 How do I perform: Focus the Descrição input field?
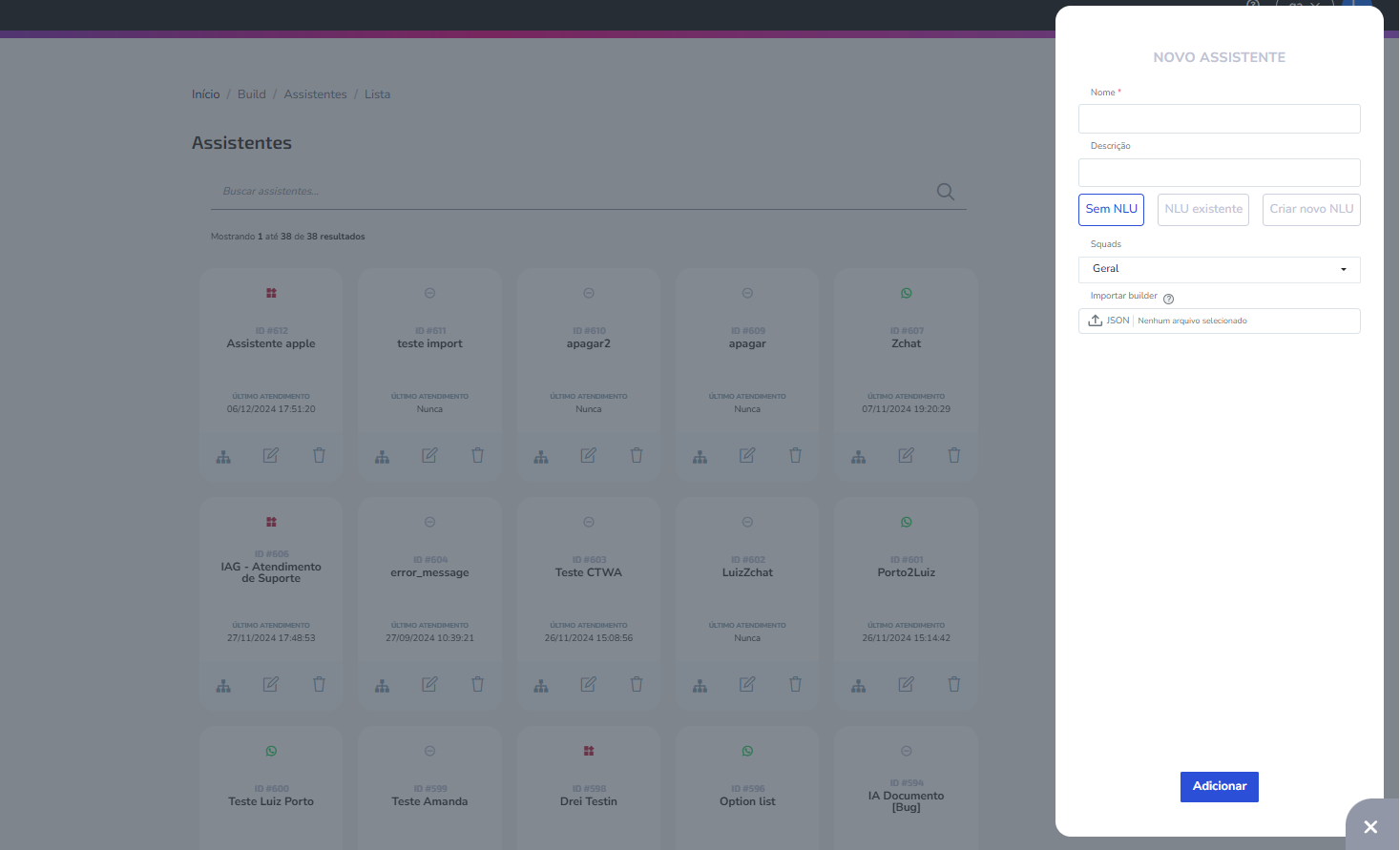pos(1220,173)
